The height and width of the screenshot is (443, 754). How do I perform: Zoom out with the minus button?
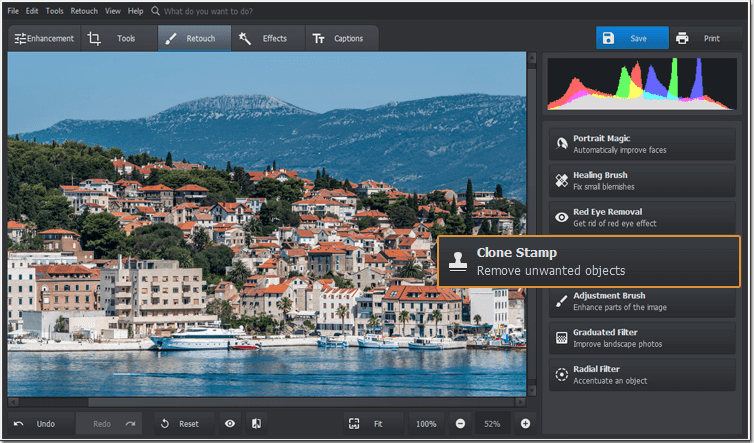pos(460,423)
